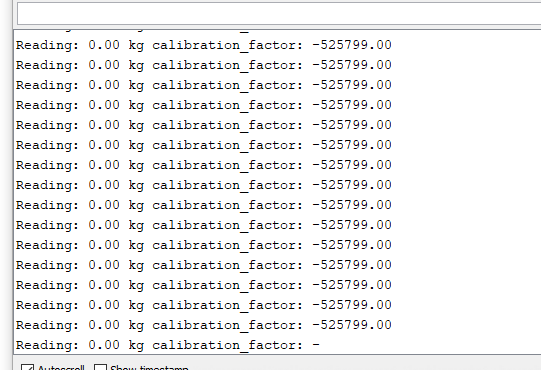
Task: Click the Autoscroll label text
Action: point(61,367)
